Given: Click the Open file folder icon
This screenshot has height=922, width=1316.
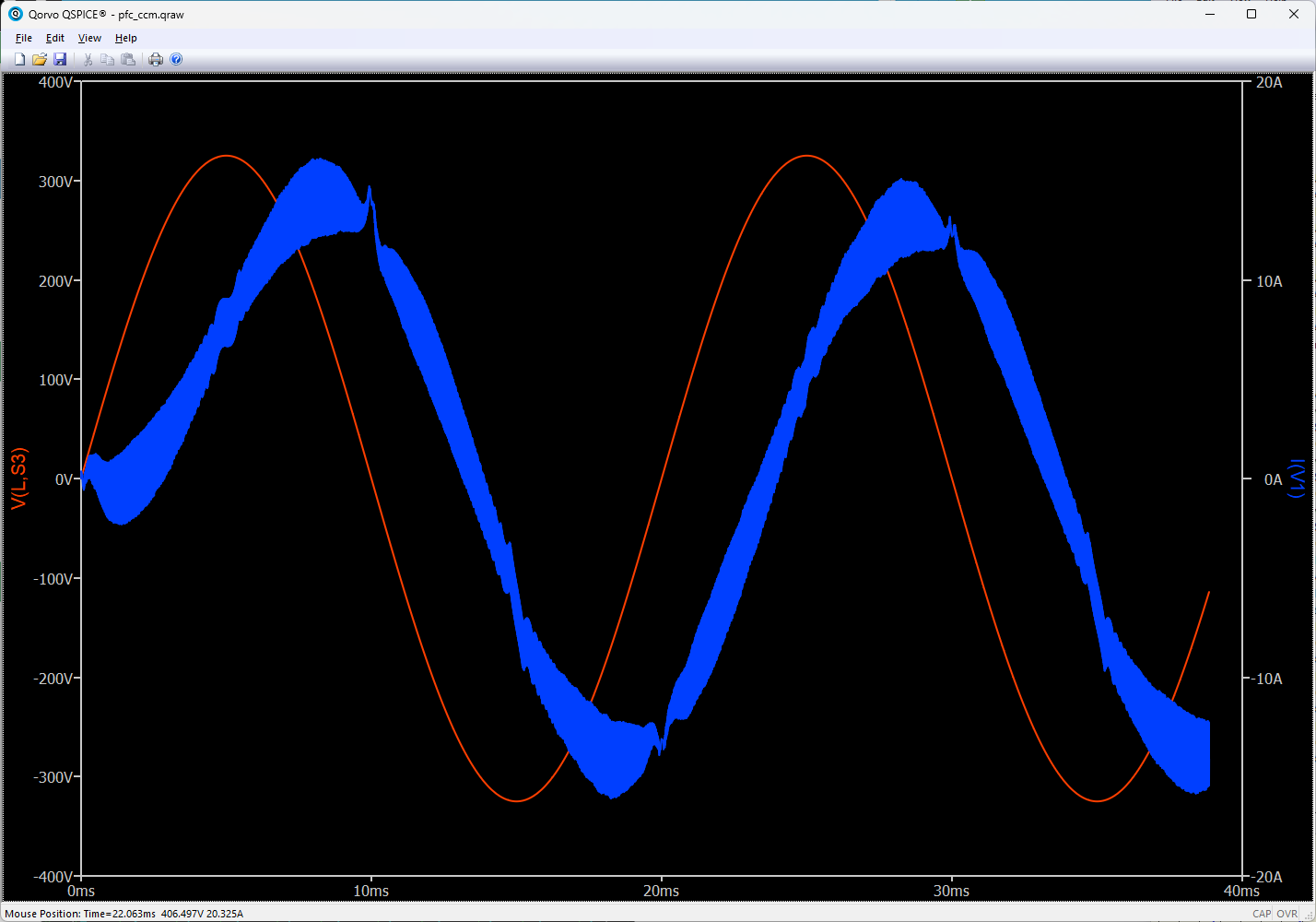Looking at the screenshot, I should click(x=40, y=59).
